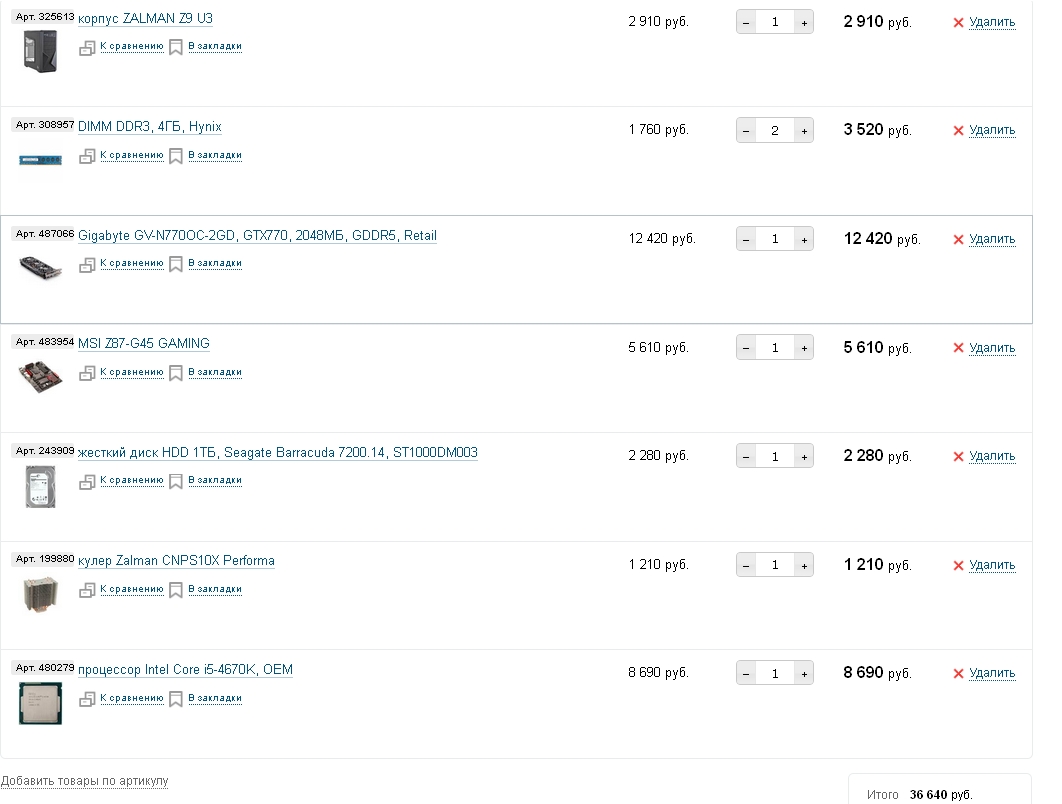Click bookmark icon for Gigabyte GTX770
The image size is (1062, 804).
click(176, 264)
